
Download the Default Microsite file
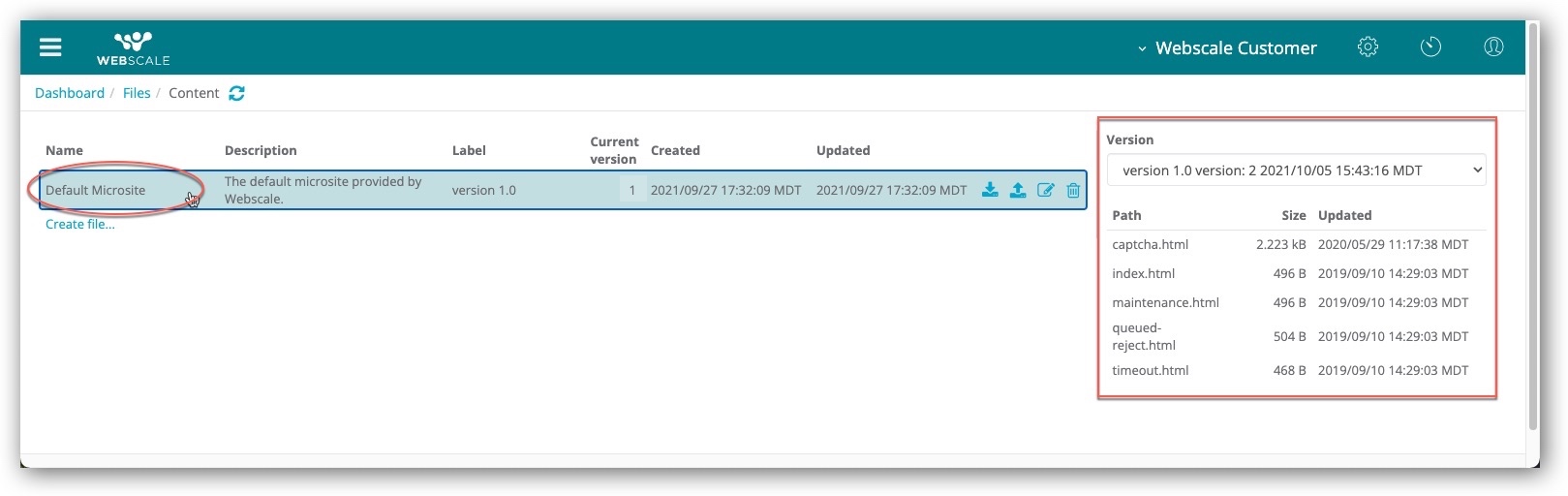click(990, 190)
